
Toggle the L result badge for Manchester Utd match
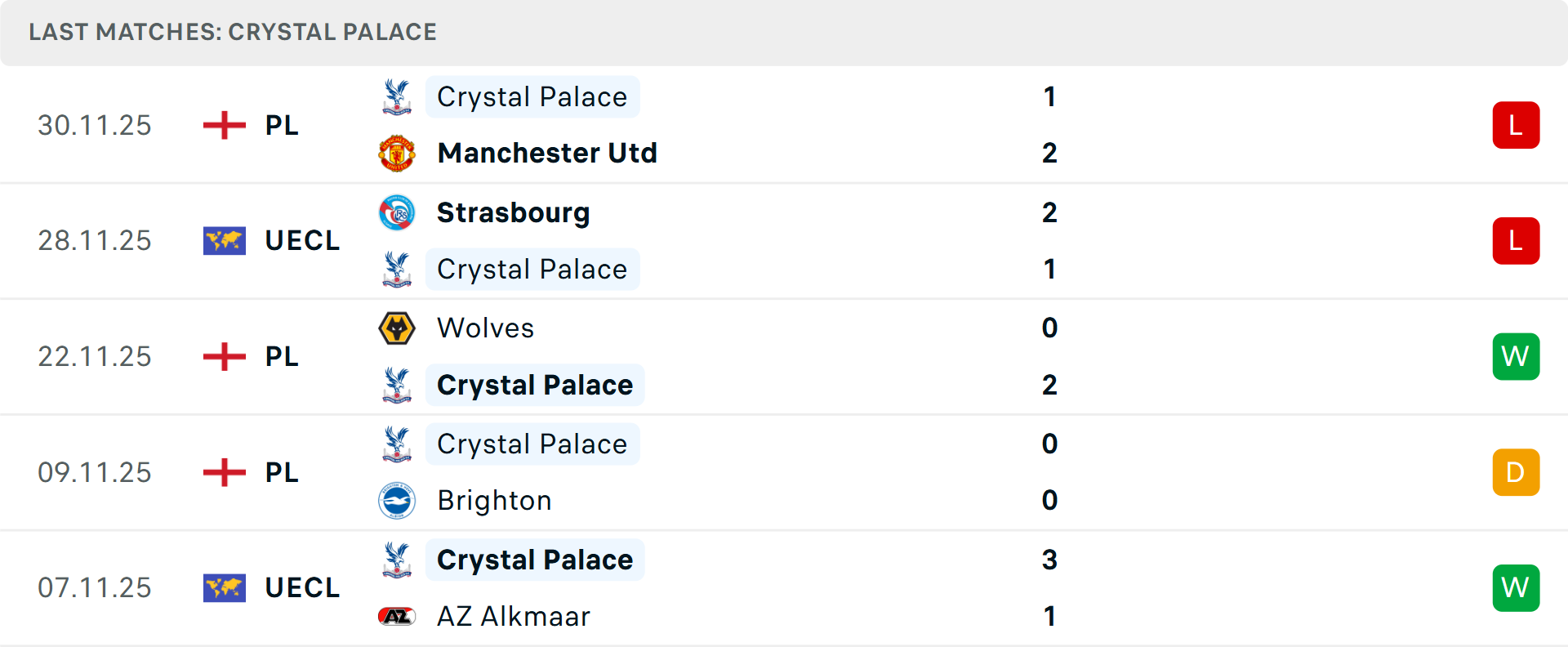click(x=1516, y=125)
